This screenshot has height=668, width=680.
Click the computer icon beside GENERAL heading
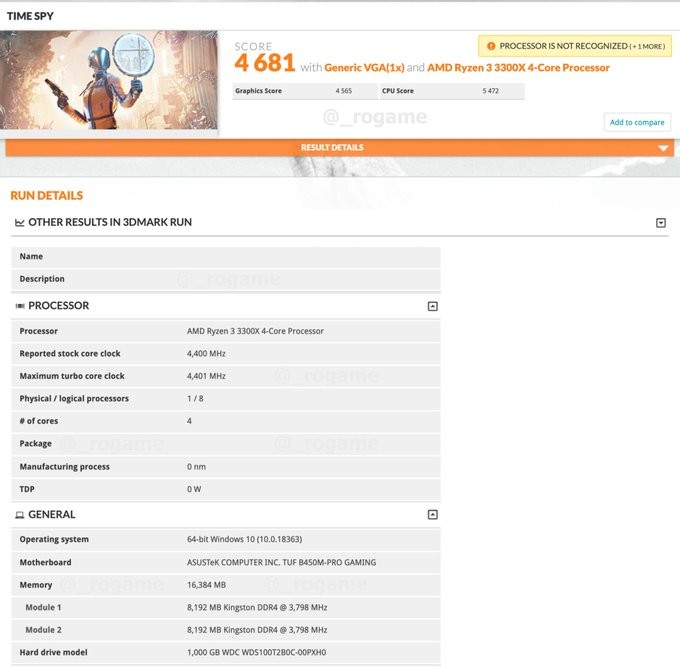(20, 515)
